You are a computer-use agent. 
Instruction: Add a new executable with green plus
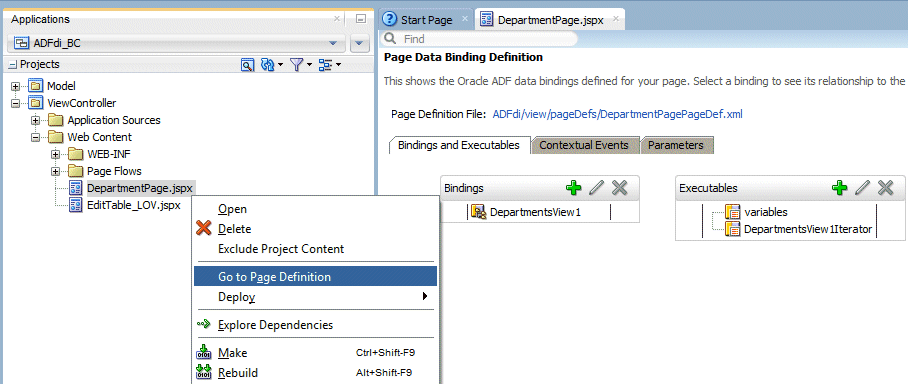[x=839, y=188]
